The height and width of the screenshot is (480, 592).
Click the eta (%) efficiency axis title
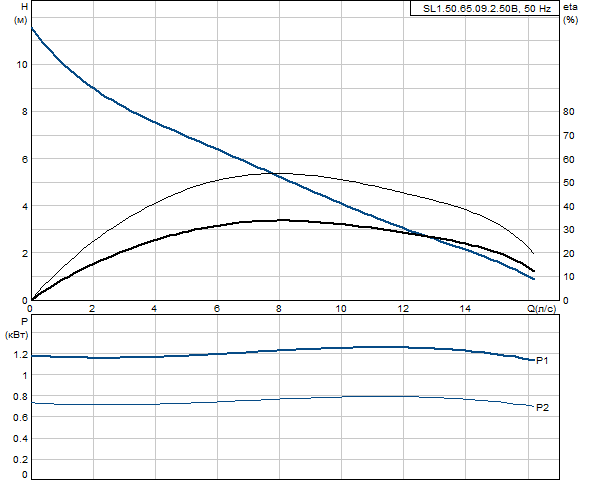pos(570,13)
